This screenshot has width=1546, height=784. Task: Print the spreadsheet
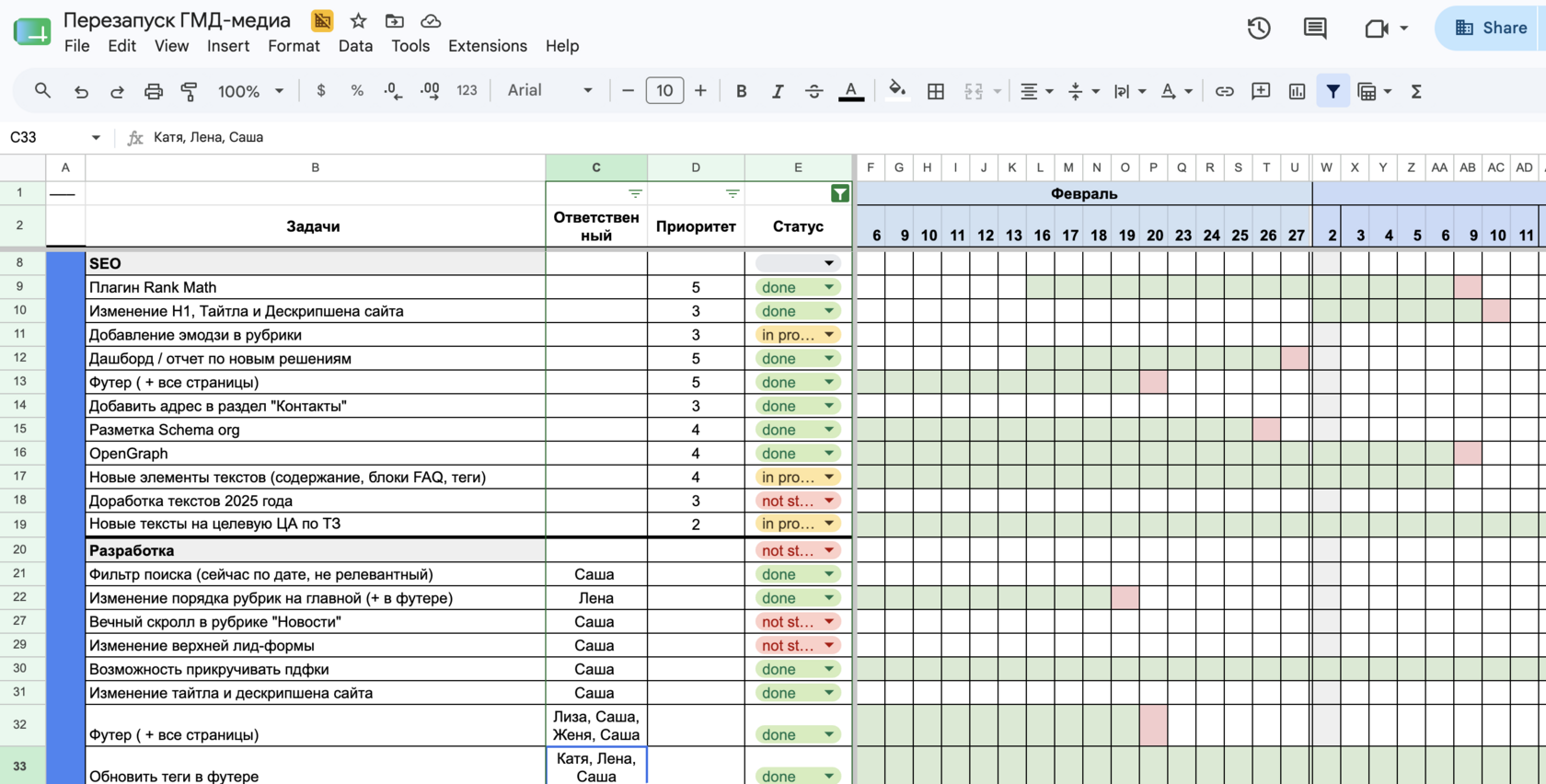click(154, 91)
